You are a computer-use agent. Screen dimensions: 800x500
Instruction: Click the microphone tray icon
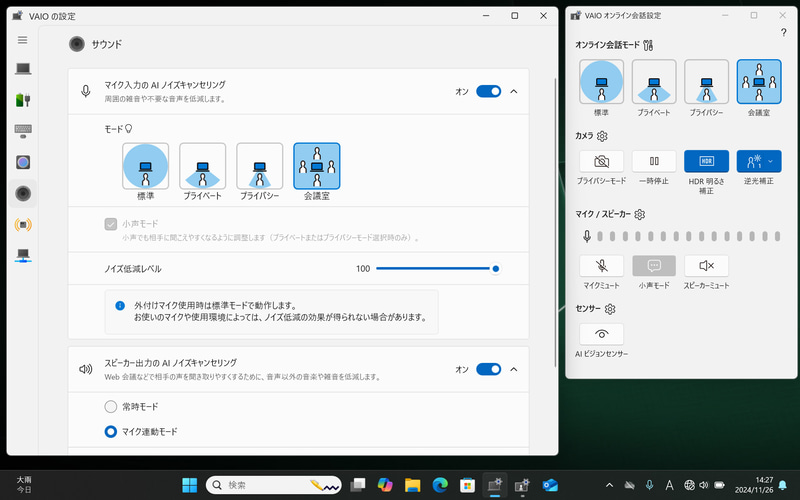(x=649, y=485)
